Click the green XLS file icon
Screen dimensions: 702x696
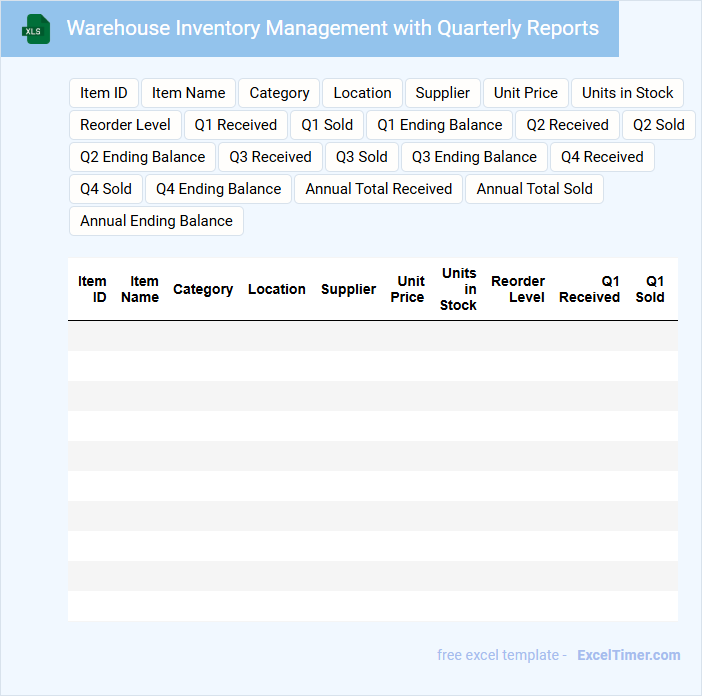click(36, 29)
